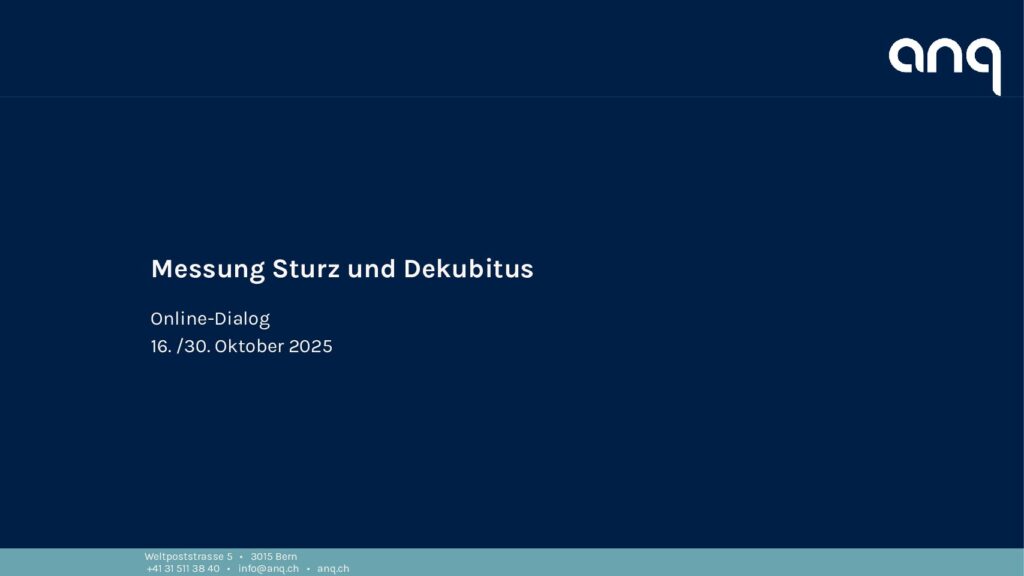Click the 3015 Bern postal text
Viewport: 1024px width, 576px height.
[x=273, y=556]
